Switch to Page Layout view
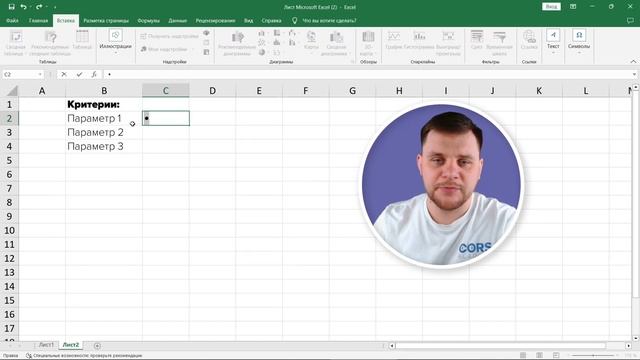The image size is (640, 360). pyautogui.click(x=539, y=356)
